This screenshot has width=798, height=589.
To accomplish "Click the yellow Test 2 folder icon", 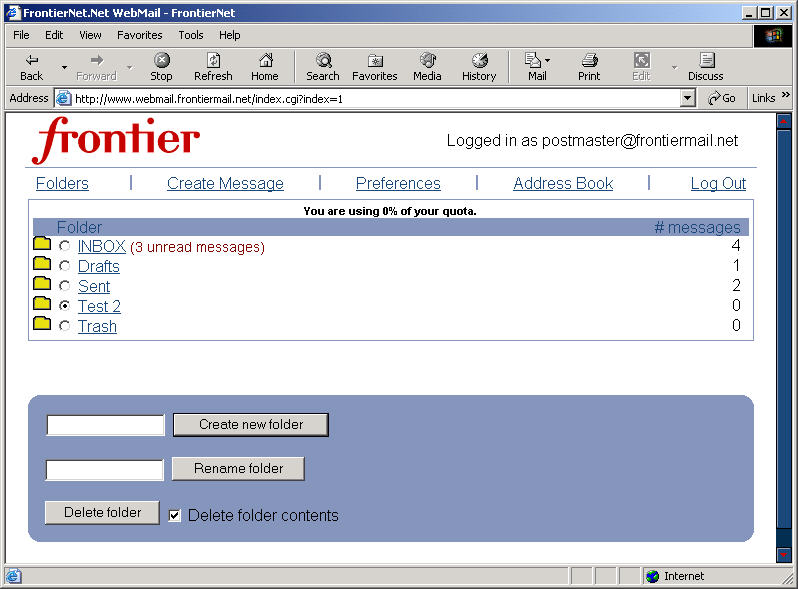I will click(x=42, y=303).
